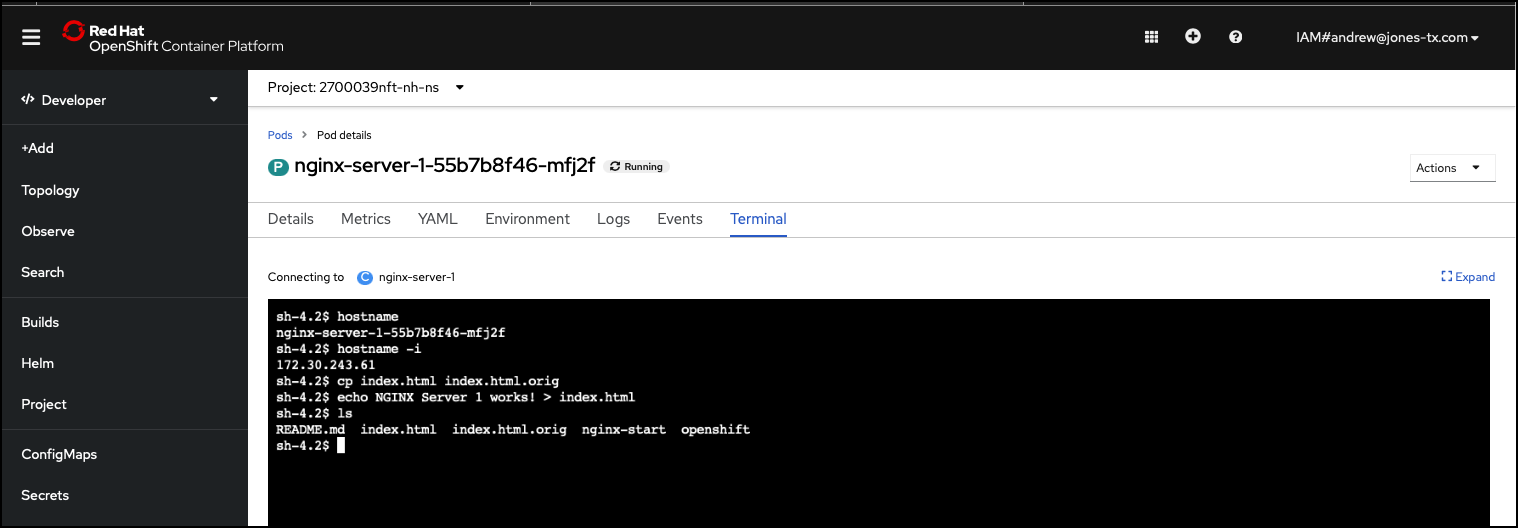This screenshot has width=1518, height=528.
Task: Click the blue C container icon
Action: tap(365, 278)
